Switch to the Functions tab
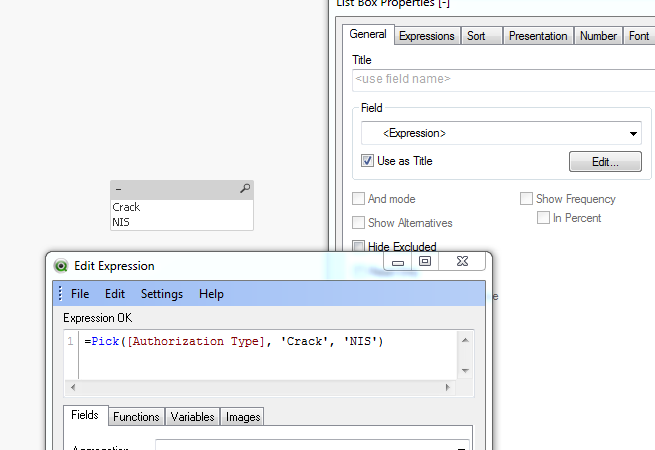This screenshot has height=450, width=655. (136, 417)
